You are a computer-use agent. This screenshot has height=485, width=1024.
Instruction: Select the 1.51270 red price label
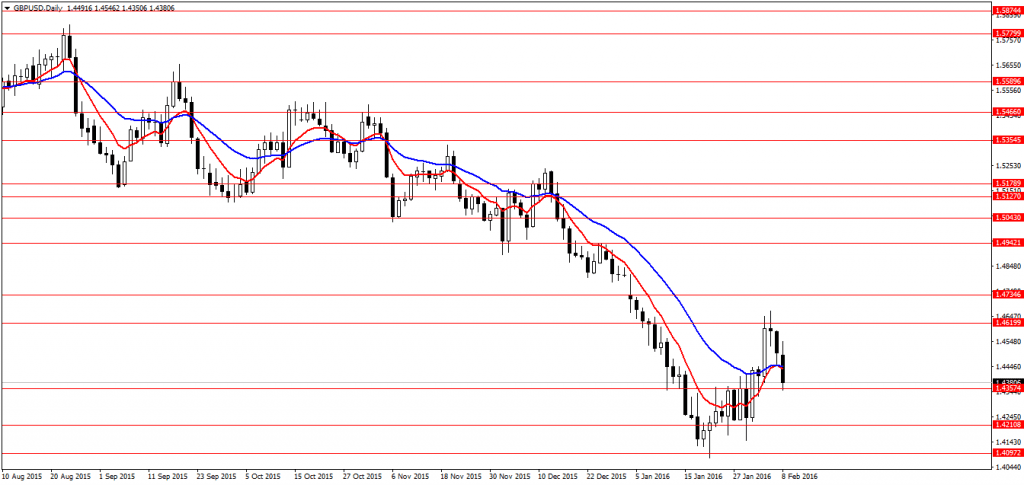pos(1008,196)
